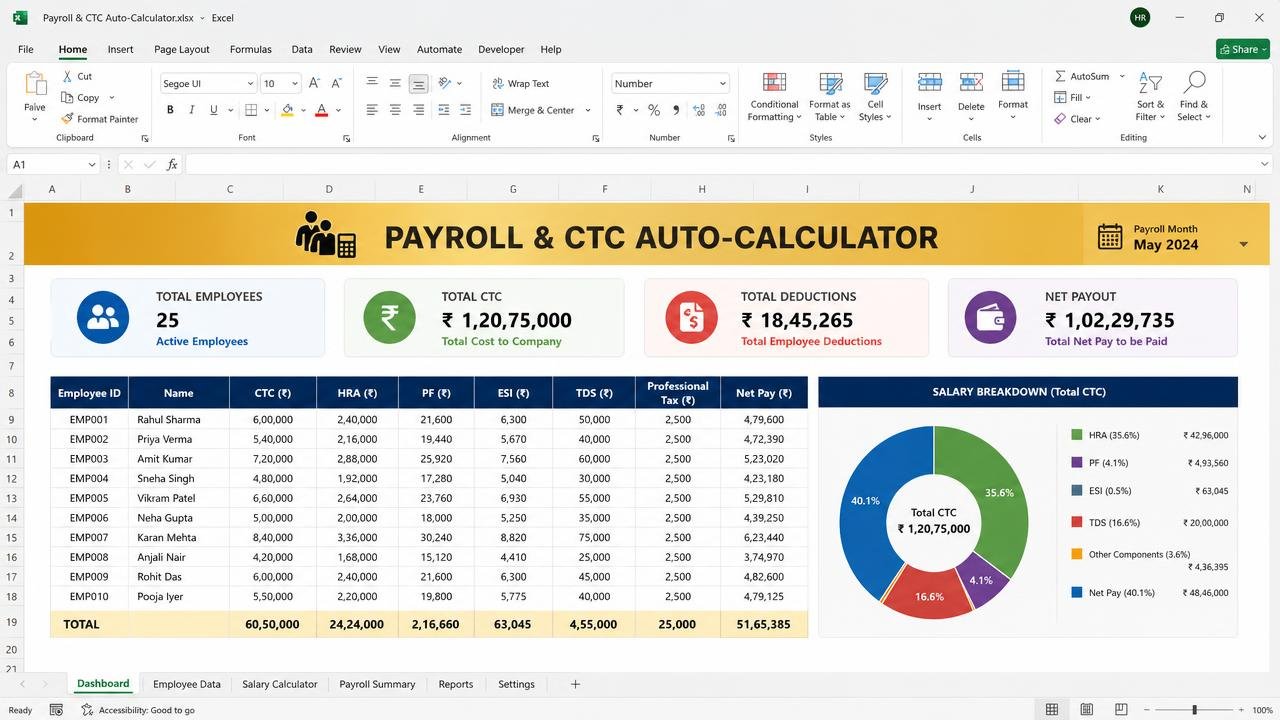Click the Paste clipboard icon
Image resolution: width=1280 pixels, height=720 pixels.
35,84
